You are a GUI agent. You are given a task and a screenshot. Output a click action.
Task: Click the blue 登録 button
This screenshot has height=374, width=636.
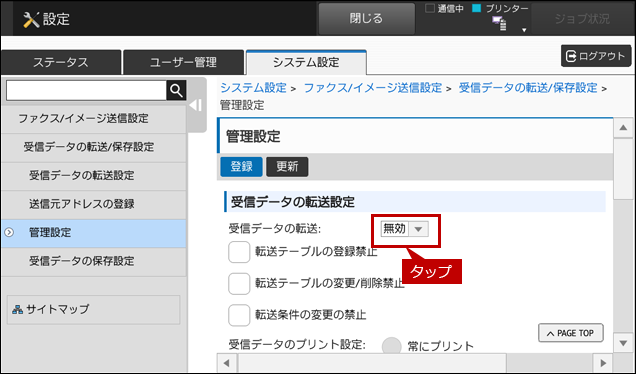pos(241,167)
